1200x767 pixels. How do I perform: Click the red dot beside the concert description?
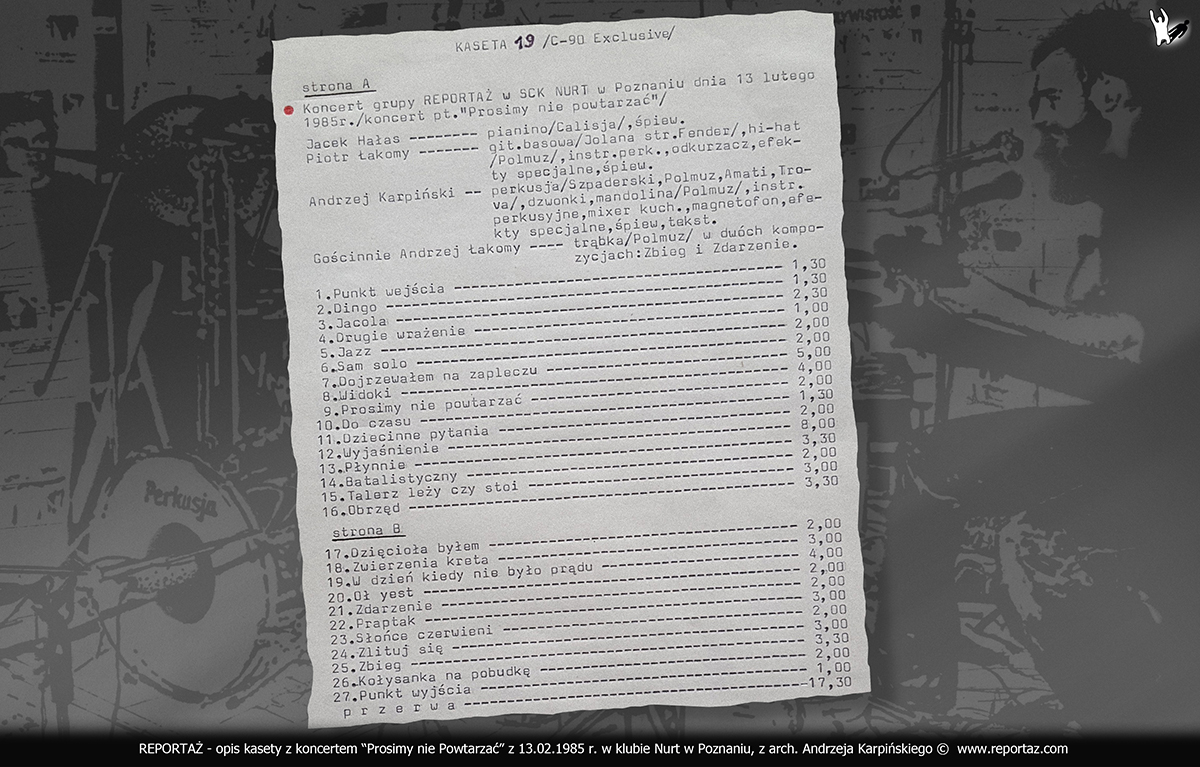pyautogui.click(x=289, y=109)
